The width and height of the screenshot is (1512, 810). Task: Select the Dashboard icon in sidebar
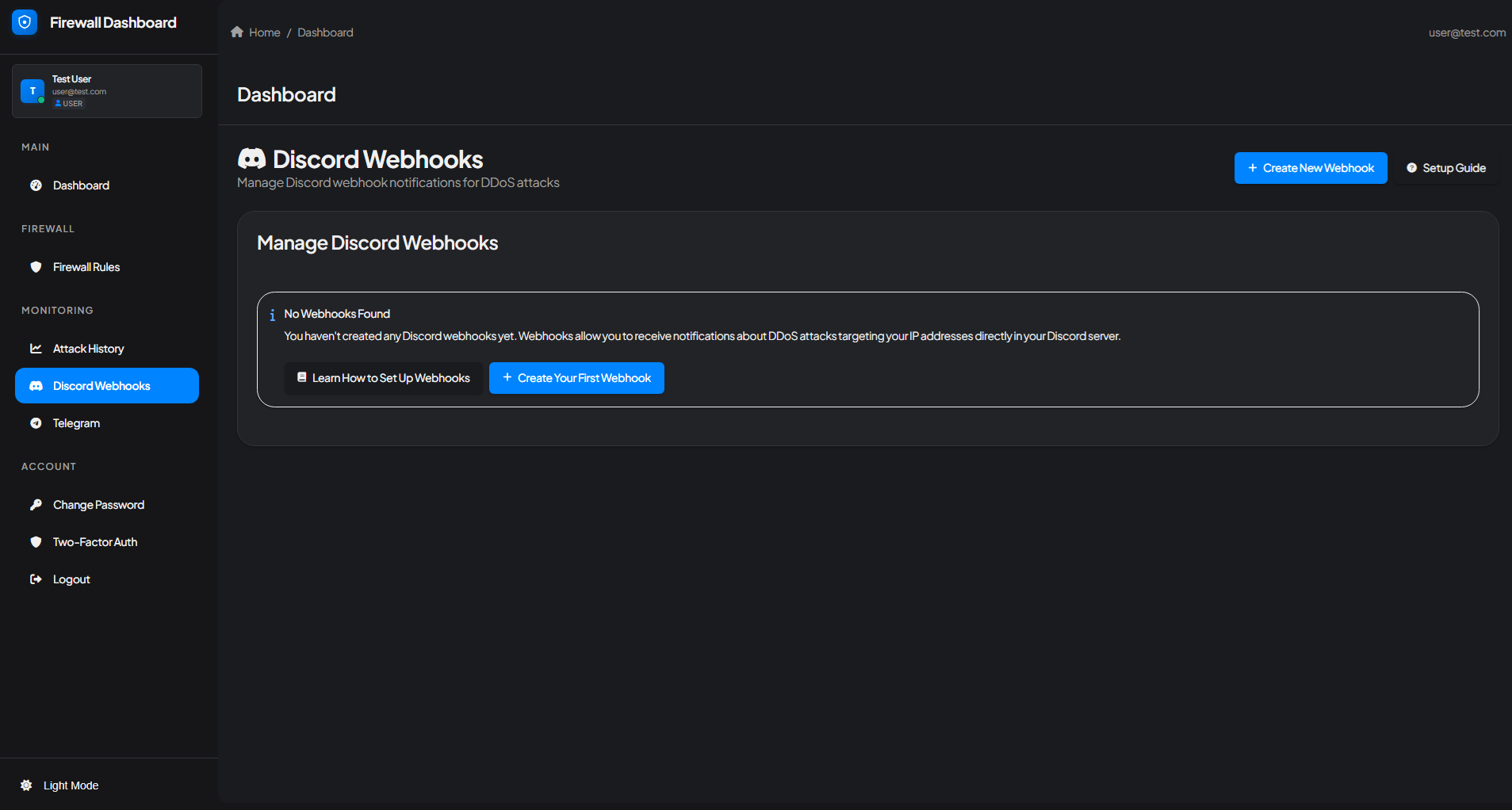coord(36,185)
